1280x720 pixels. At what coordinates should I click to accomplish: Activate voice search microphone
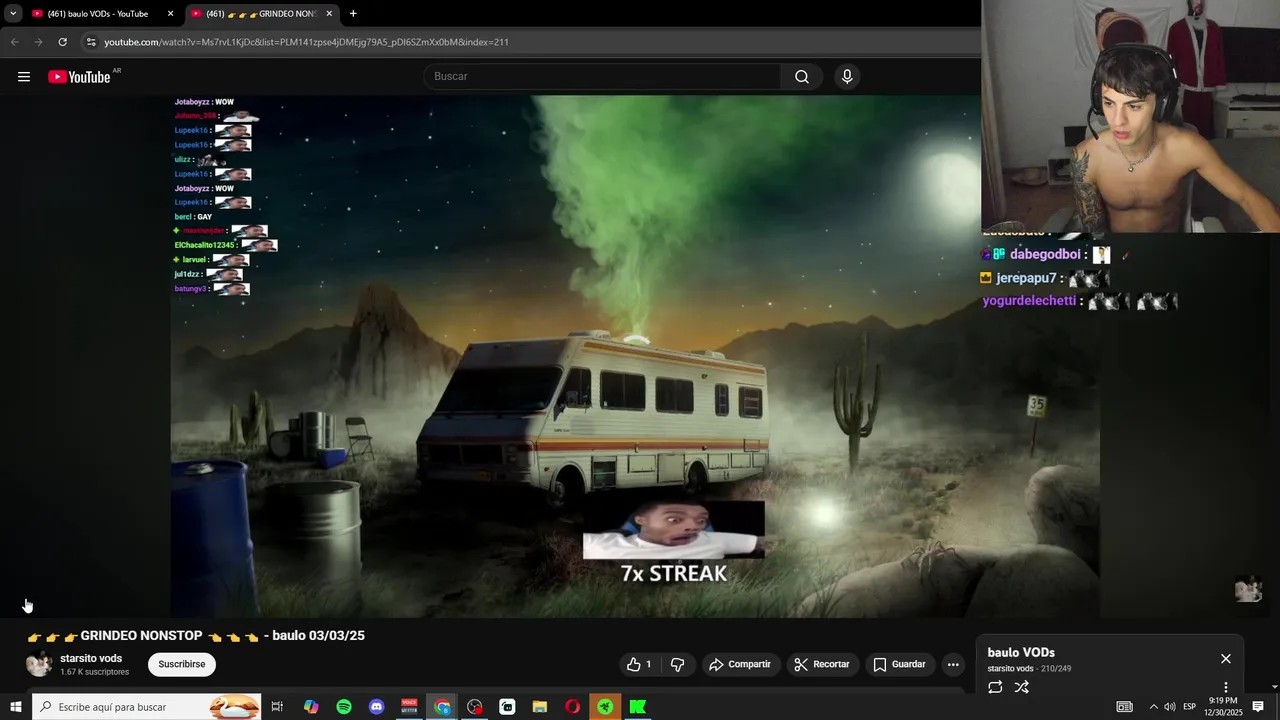(x=847, y=77)
